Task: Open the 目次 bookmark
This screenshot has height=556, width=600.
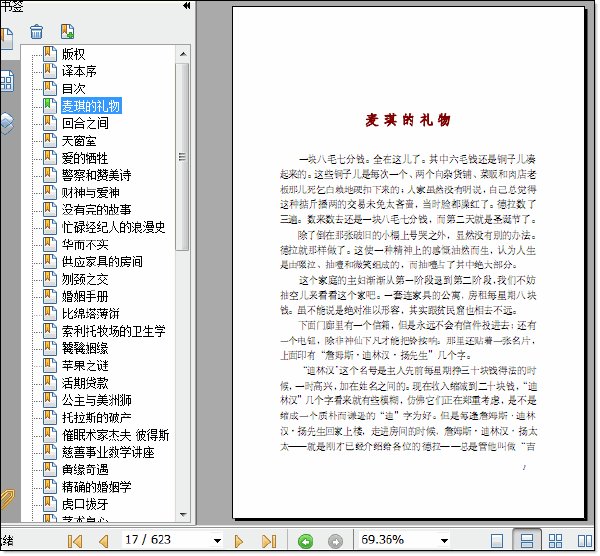Action: [x=73, y=89]
